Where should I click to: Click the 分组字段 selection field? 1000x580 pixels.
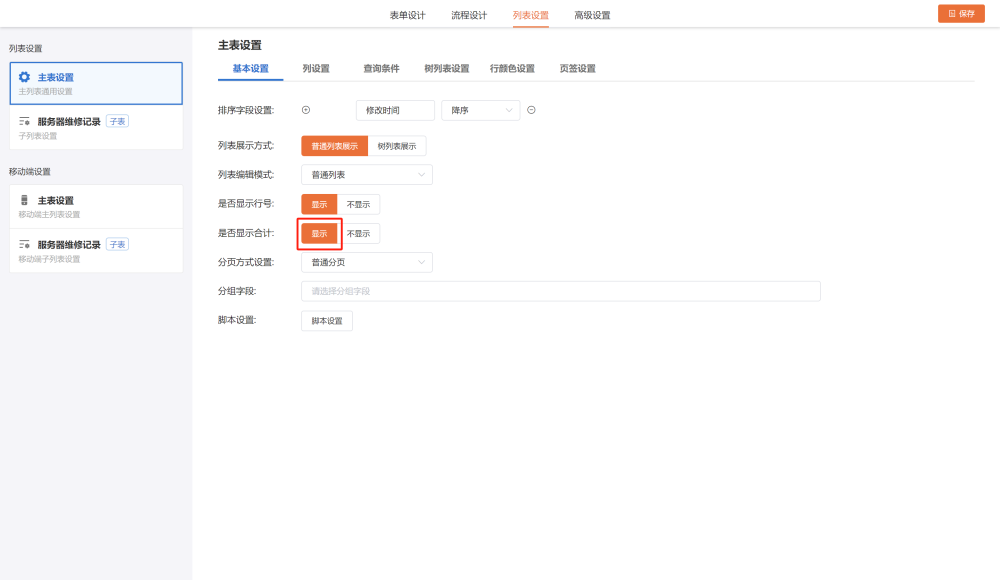pyautogui.click(x=560, y=291)
